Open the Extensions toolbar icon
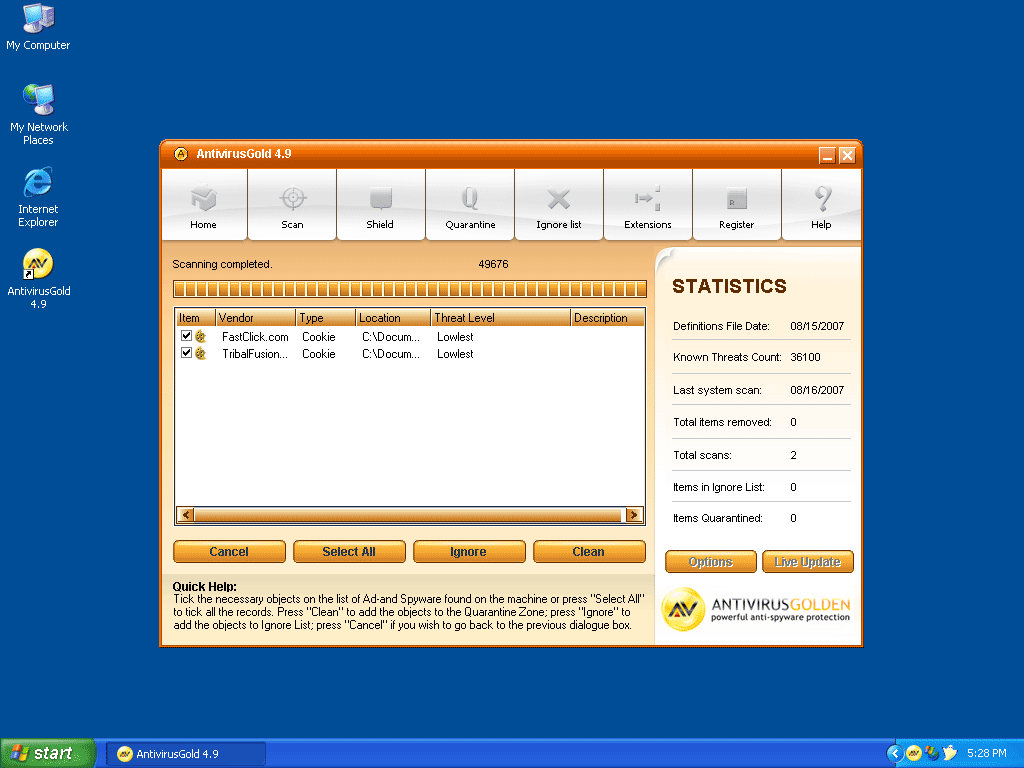1024x768 pixels. pos(648,200)
